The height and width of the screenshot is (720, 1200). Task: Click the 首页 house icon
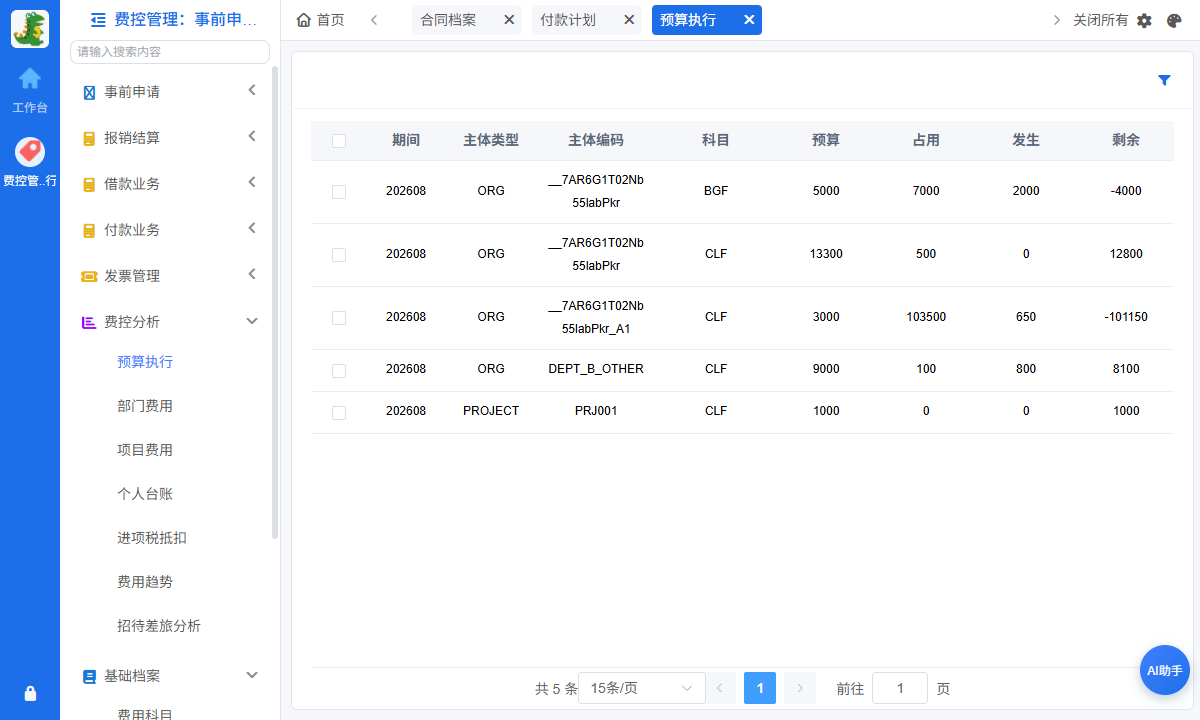[x=304, y=20]
